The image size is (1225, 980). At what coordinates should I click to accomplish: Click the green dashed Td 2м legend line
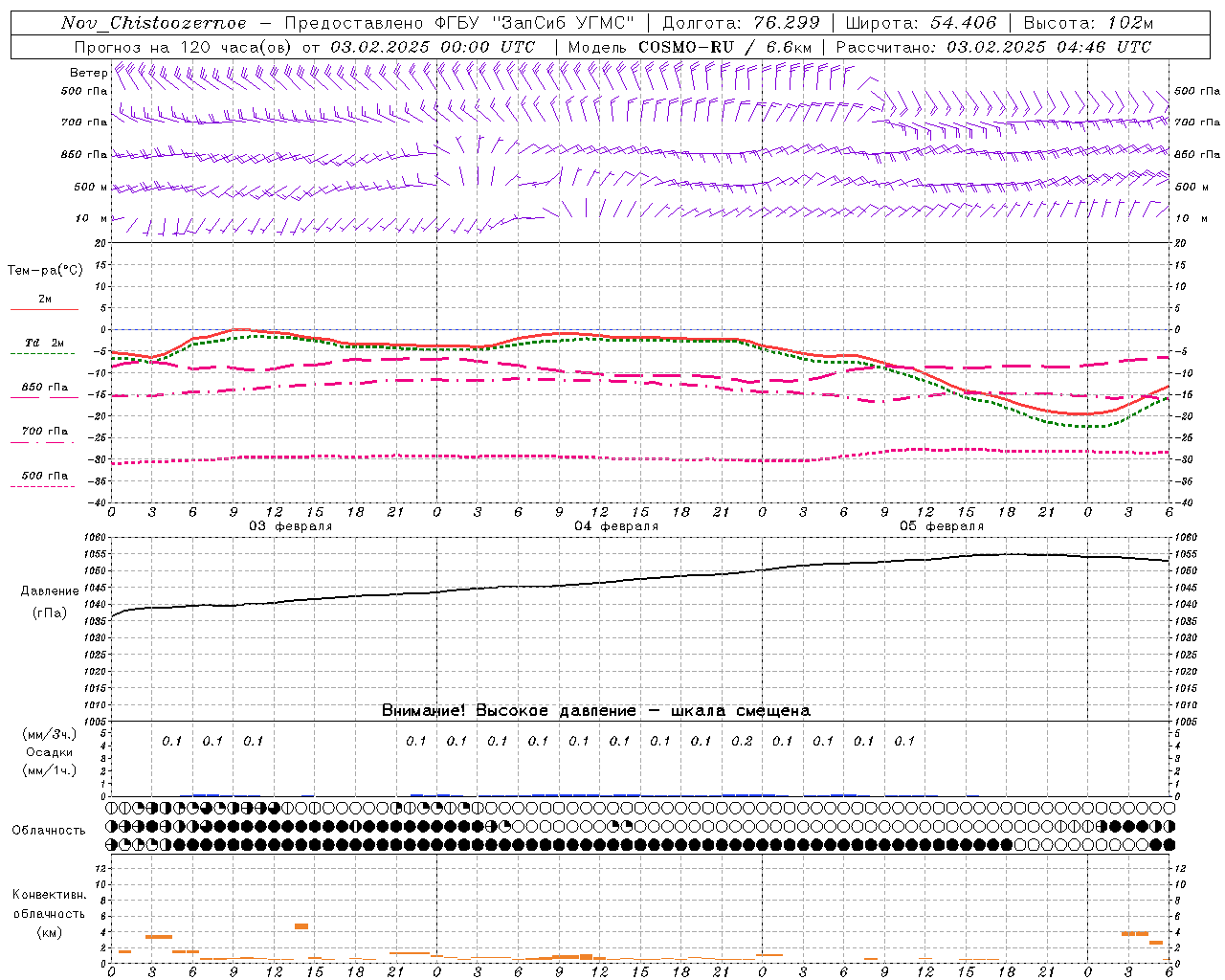point(42,354)
